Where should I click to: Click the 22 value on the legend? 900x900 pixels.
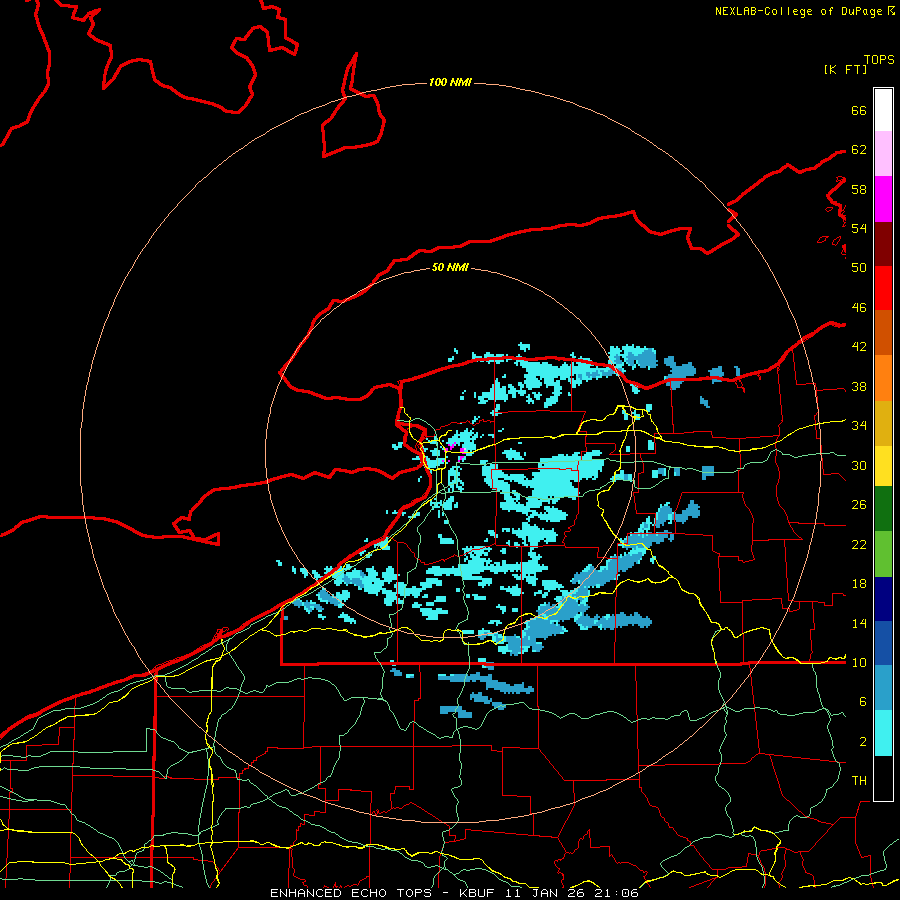pyautogui.click(x=859, y=545)
